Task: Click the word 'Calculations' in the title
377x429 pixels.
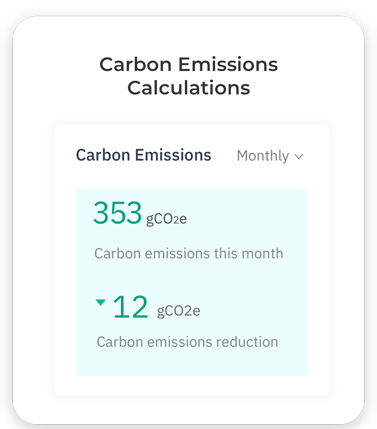Action: point(189,88)
